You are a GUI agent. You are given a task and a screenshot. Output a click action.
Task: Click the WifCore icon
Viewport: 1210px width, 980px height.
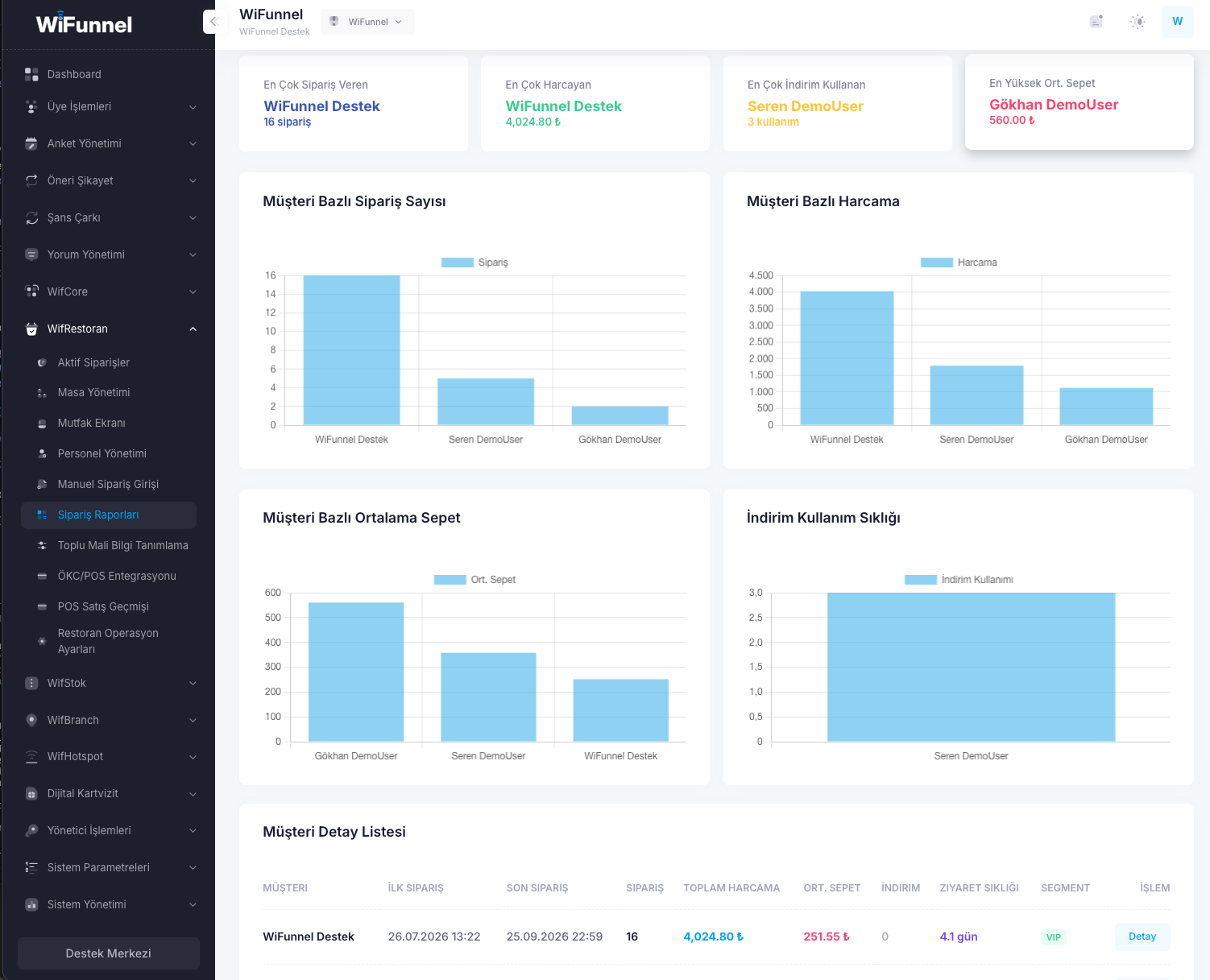tap(31, 292)
